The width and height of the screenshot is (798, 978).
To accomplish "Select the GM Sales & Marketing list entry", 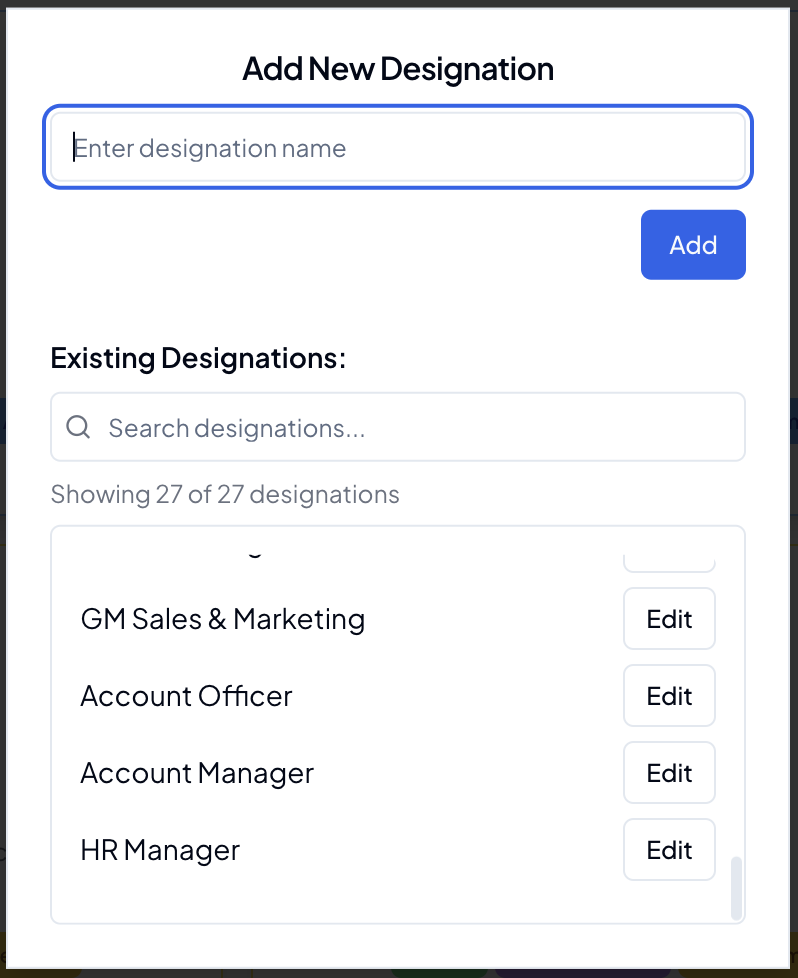I will click(x=222, y=618).
